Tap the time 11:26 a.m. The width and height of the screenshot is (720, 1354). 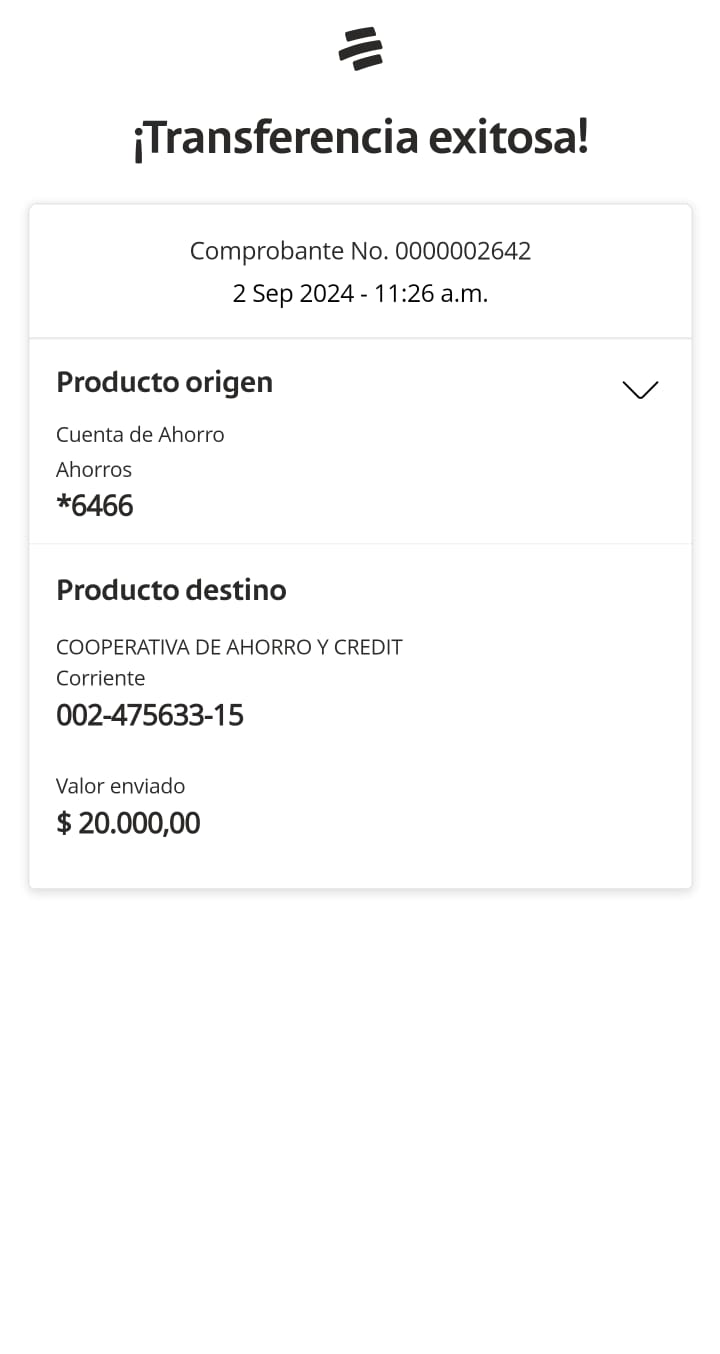pyautogui.click(x=431, y=294)
